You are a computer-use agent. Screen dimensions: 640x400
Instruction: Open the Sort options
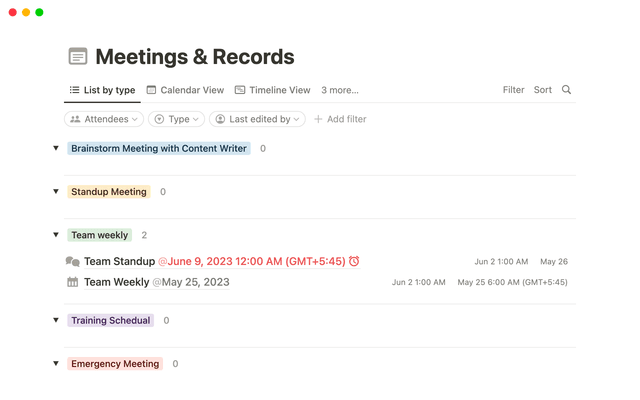coord(542,90)
